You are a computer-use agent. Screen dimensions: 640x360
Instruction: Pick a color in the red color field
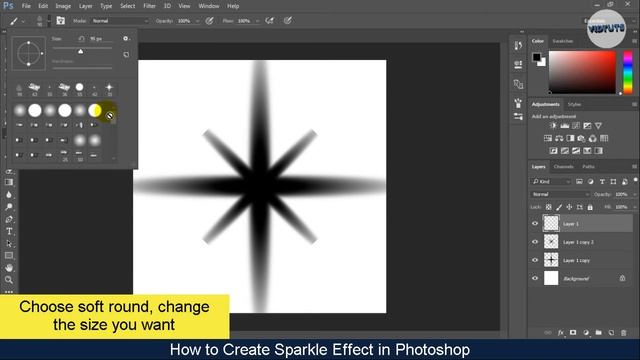pos(582,72)
